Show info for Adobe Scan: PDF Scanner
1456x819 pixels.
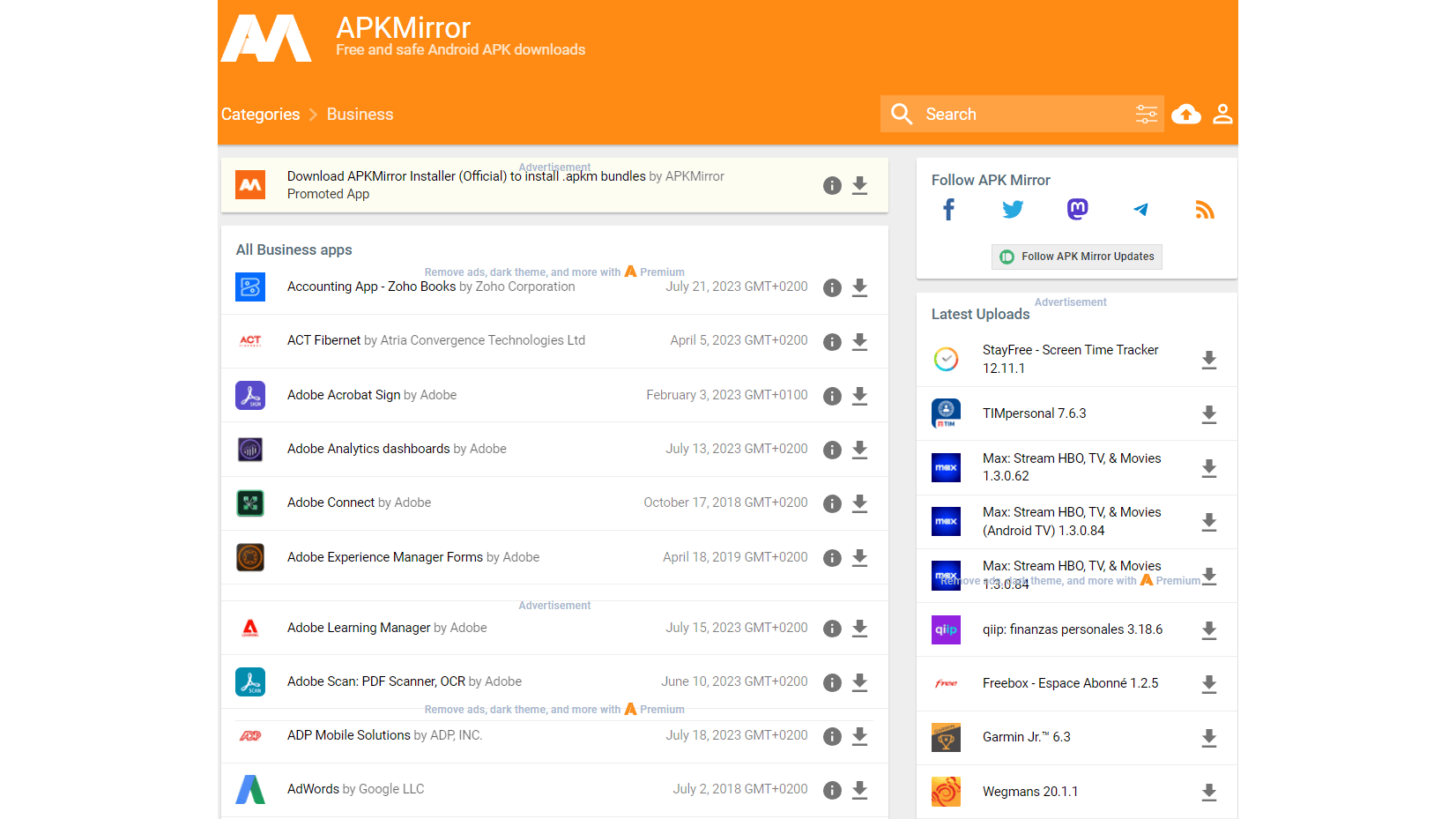coord(832,682)
